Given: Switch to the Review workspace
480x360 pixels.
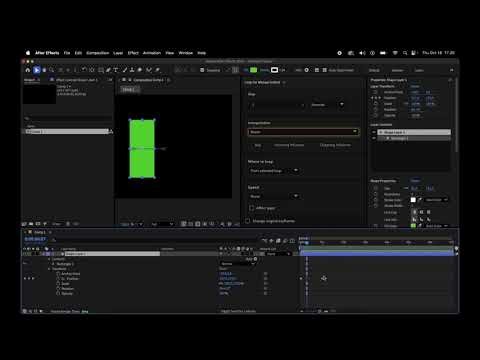Looking at the screenshot, I should (x=397, y=70).
